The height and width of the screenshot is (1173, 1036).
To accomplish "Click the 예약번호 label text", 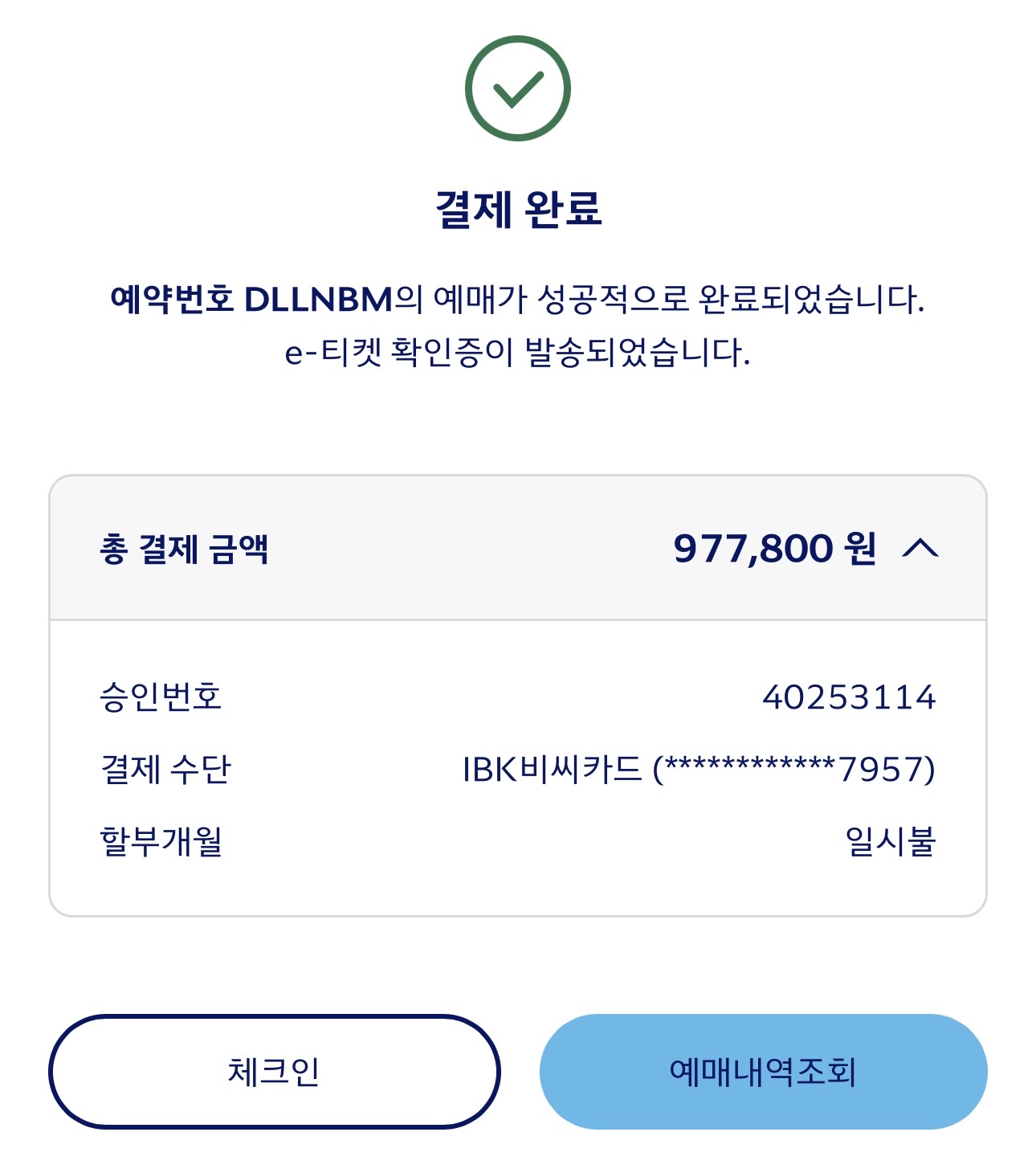I will (172, 300).
